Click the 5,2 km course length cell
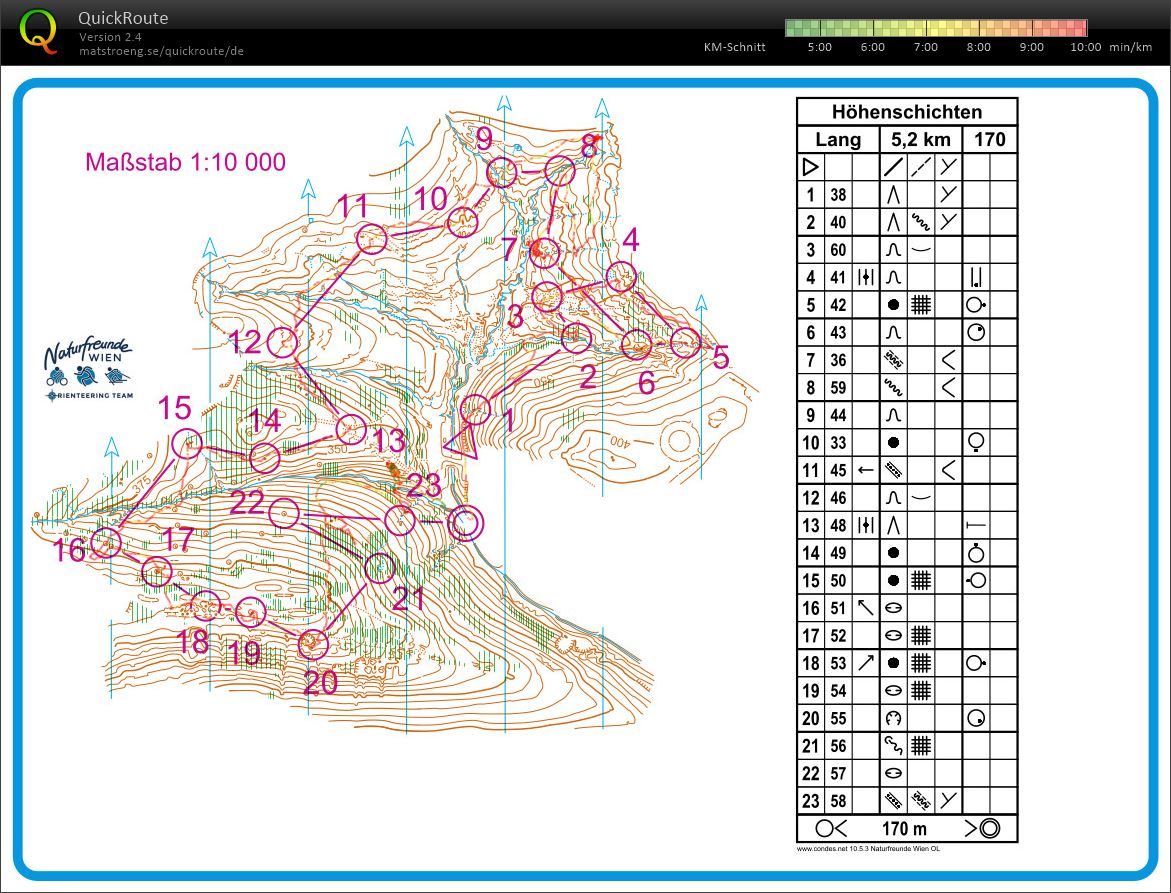The width and height of the screenshot is (1171, 893). (x=921, y=140)
